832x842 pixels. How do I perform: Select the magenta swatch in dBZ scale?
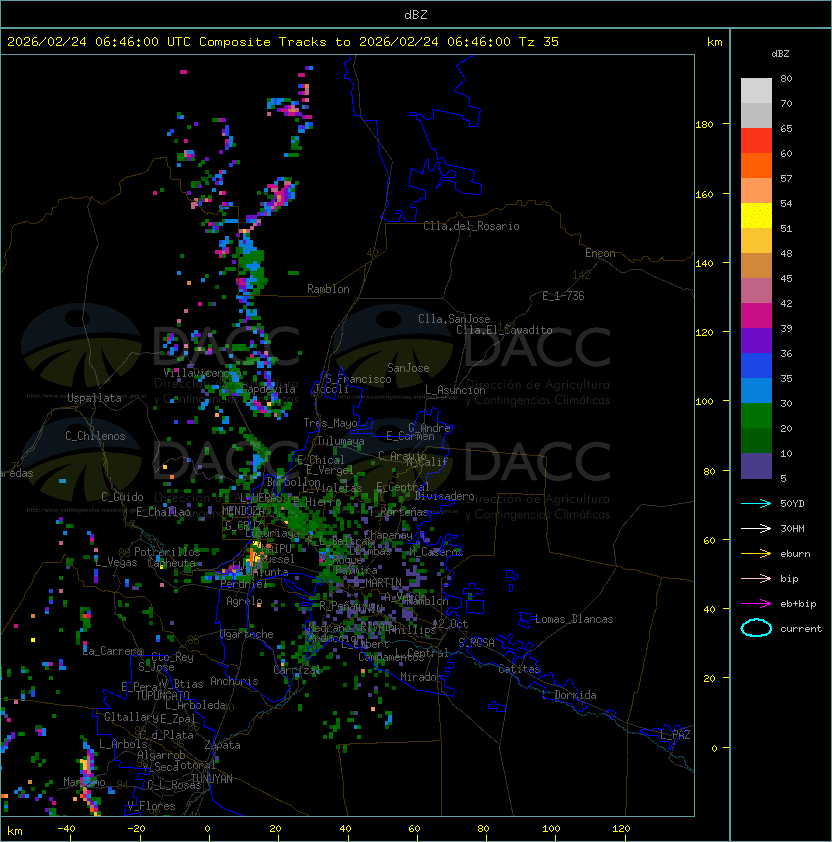tap(756, 316)
